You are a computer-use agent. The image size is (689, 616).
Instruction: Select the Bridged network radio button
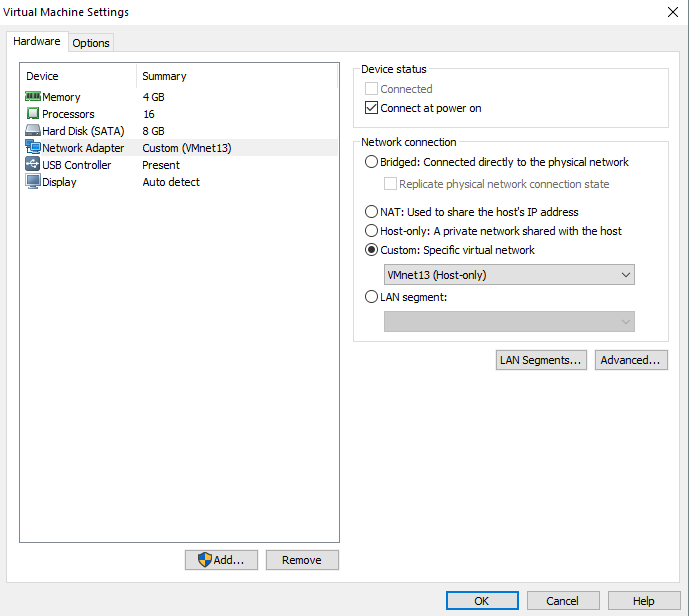[372, 162]
